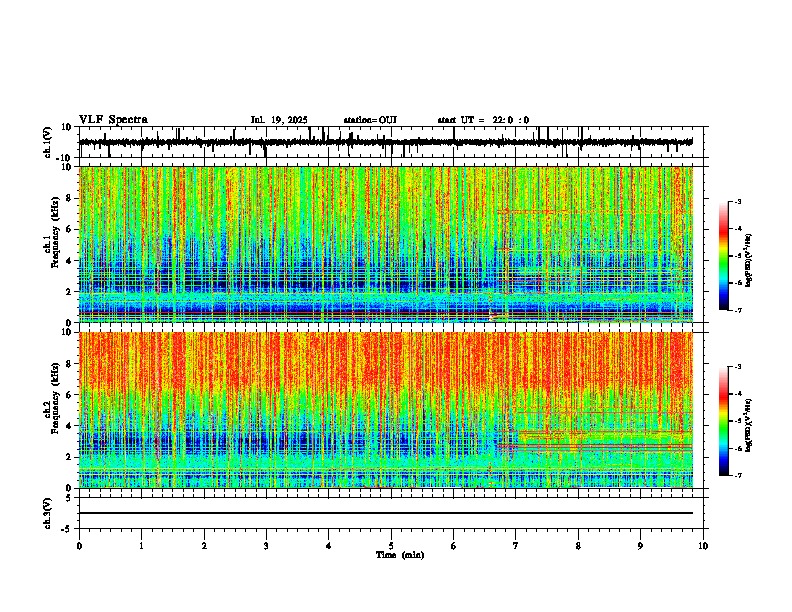The image size is (792, 612).
Task: Click the ch.1 spectrogram "4" kHz tick label
Action: click(69, 261)
